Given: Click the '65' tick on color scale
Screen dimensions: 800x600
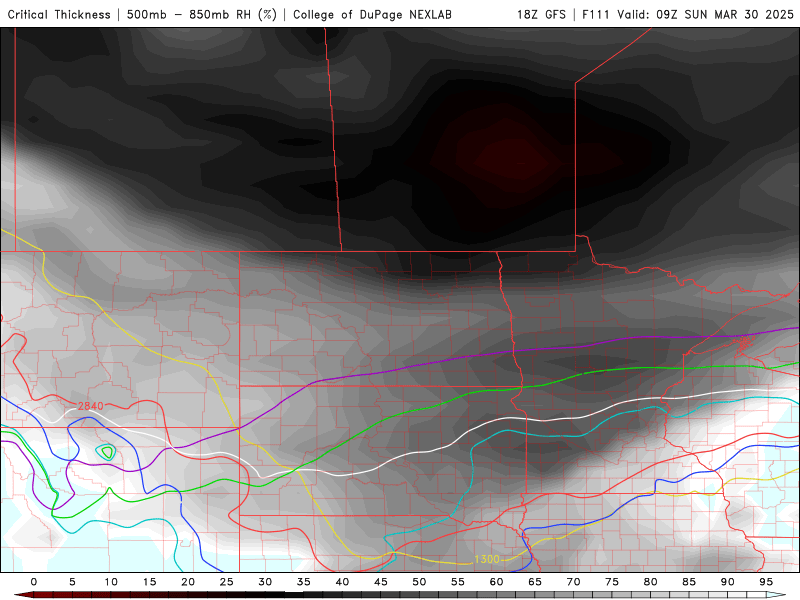Looking at the screenshot, I should pos(535,582).
